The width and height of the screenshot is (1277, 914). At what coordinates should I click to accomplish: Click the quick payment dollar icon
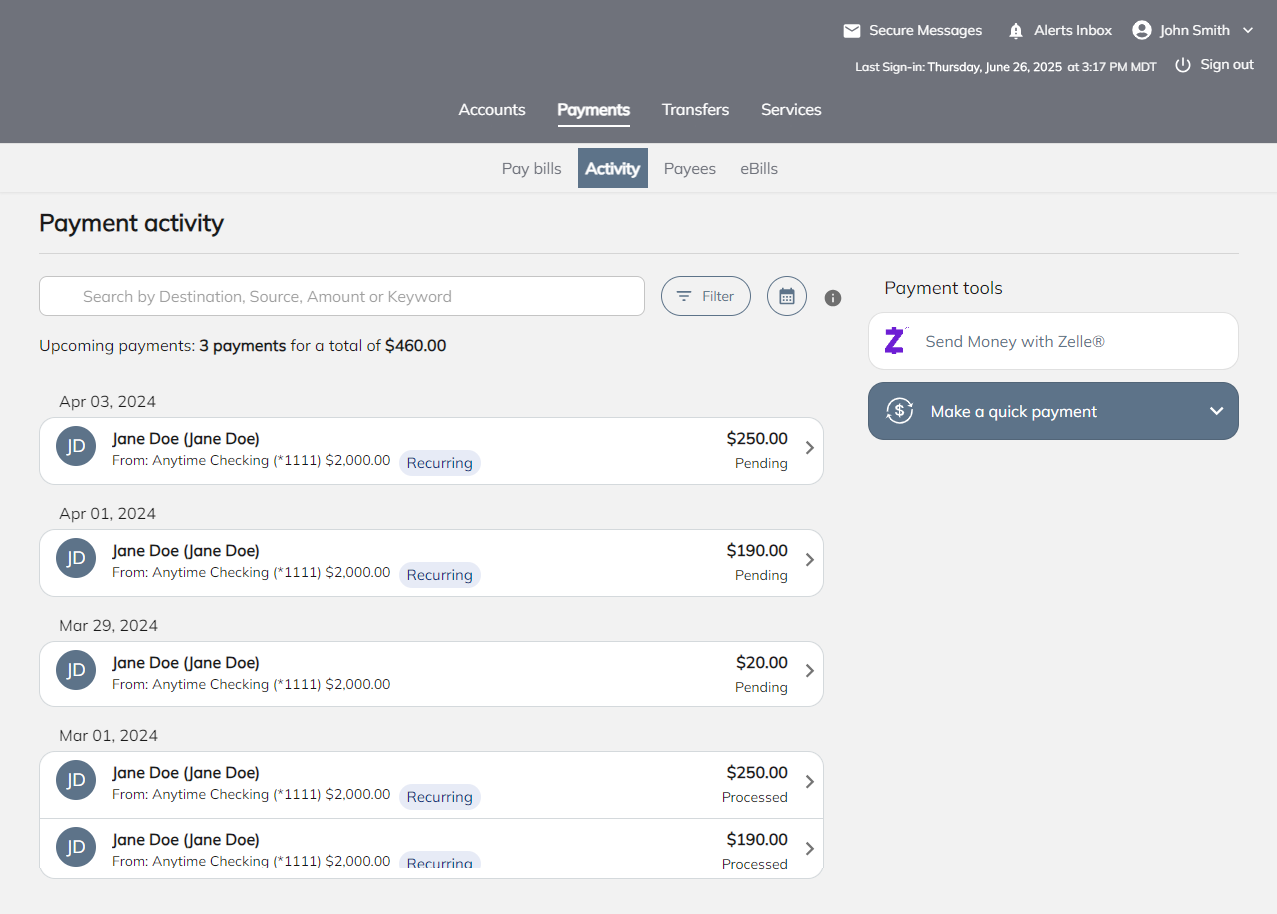900,411
